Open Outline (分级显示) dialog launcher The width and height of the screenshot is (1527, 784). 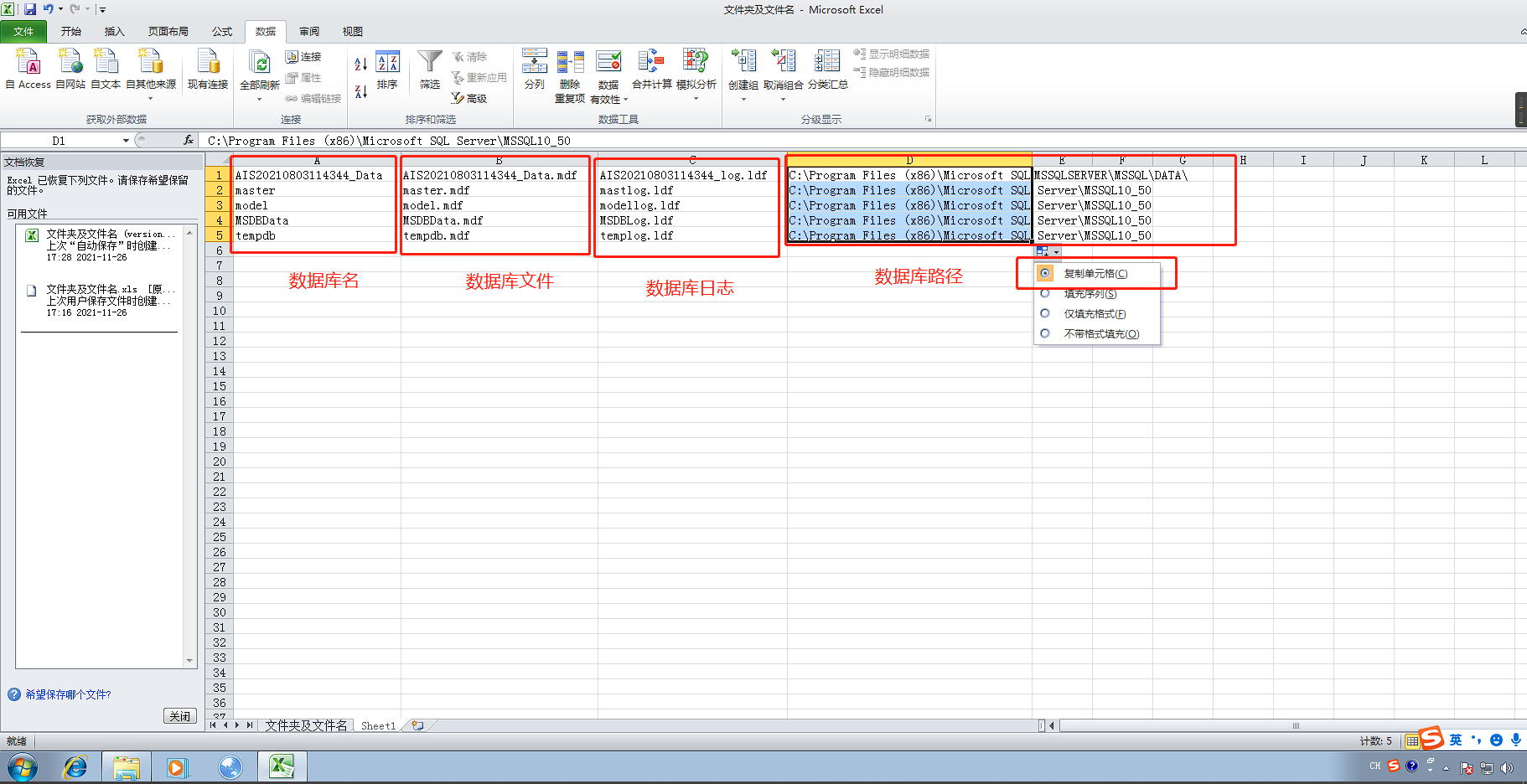[x=928, y=119]
